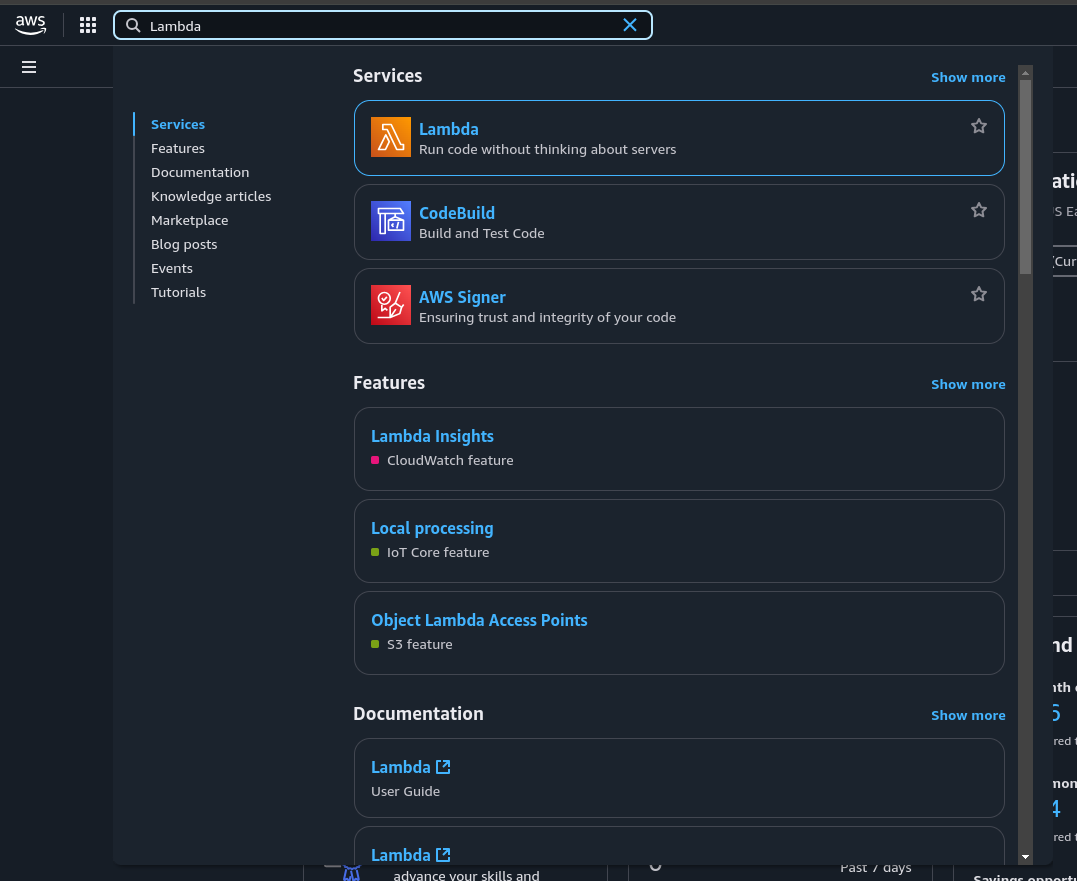The image size is (1077, 881).
Task: Open the CodeBuild service link
Action: point(457,213)
